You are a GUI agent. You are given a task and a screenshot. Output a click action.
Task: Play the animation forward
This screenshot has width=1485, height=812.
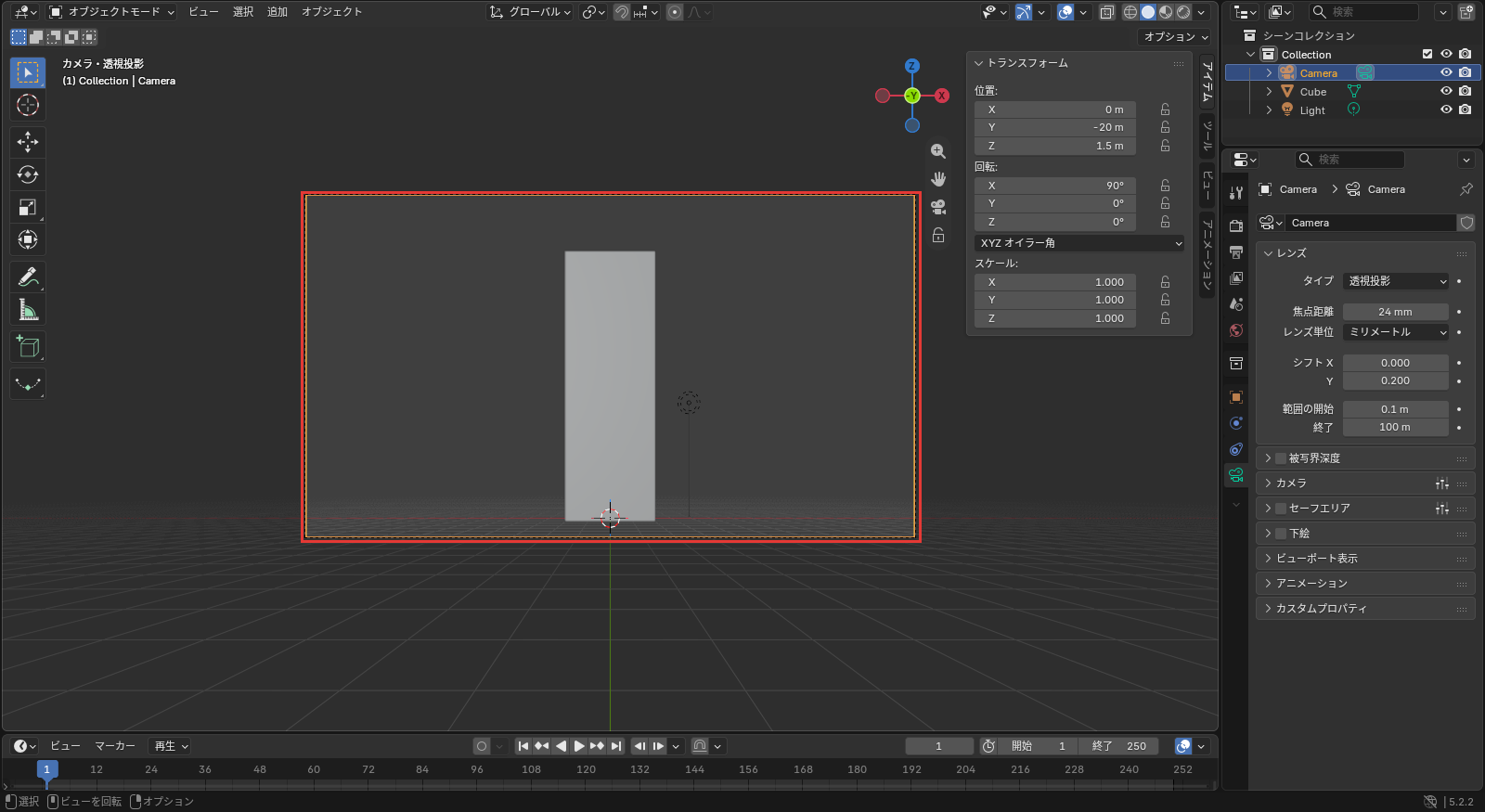click(x=579, y=746)
